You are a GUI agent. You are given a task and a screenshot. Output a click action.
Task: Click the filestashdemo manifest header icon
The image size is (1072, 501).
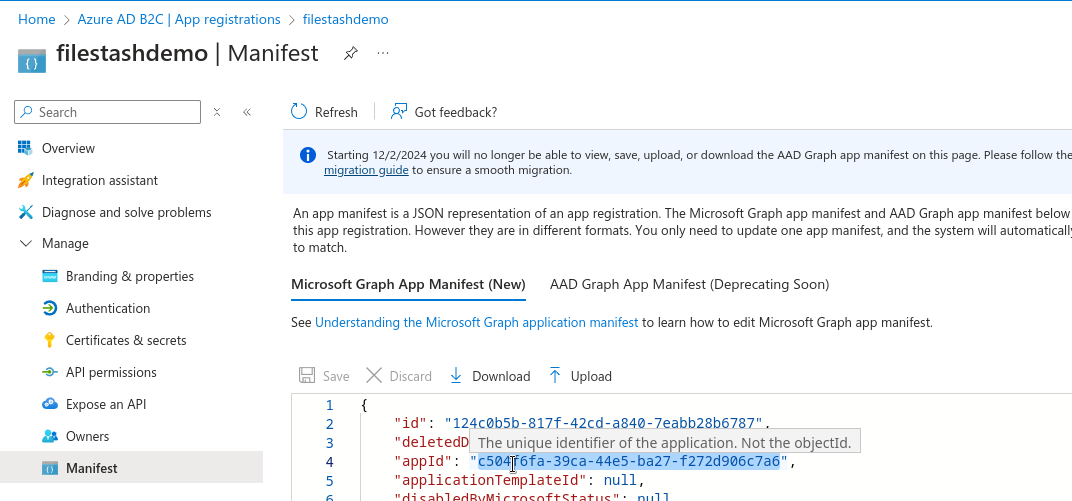pos(32,61)
